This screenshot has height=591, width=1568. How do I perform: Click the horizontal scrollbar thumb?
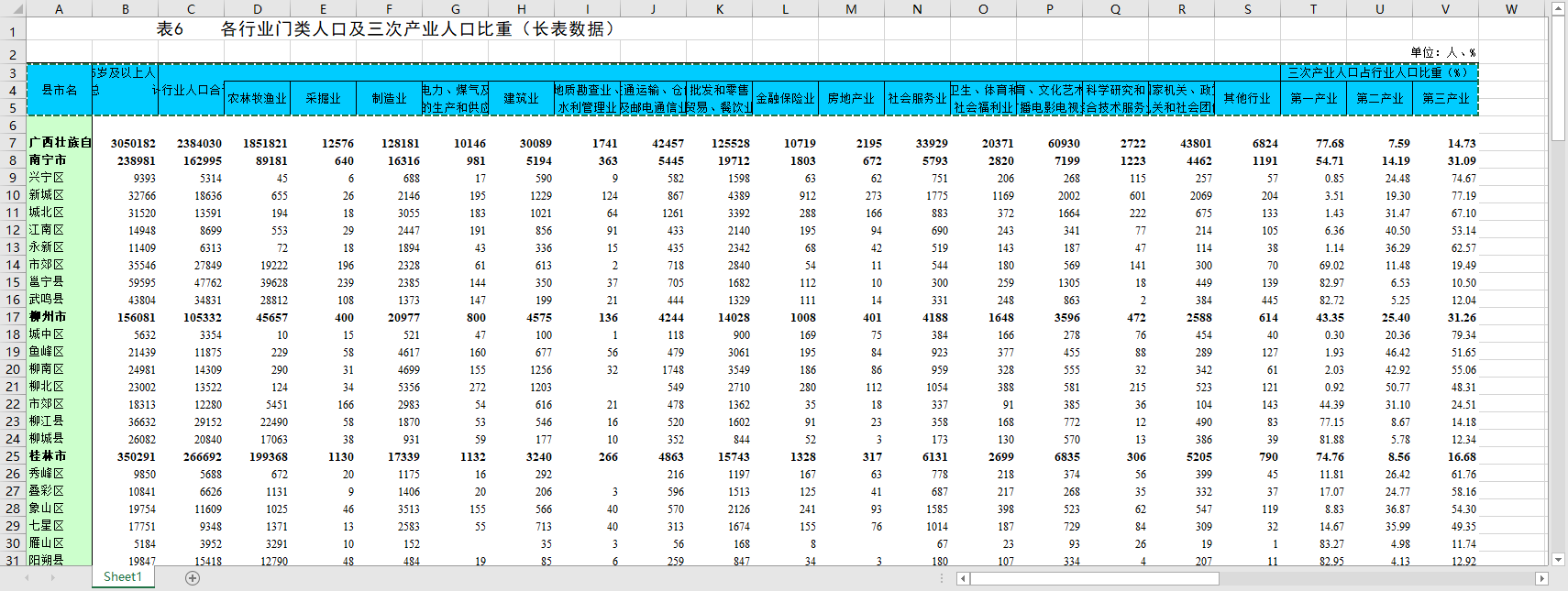(1095, 578)
